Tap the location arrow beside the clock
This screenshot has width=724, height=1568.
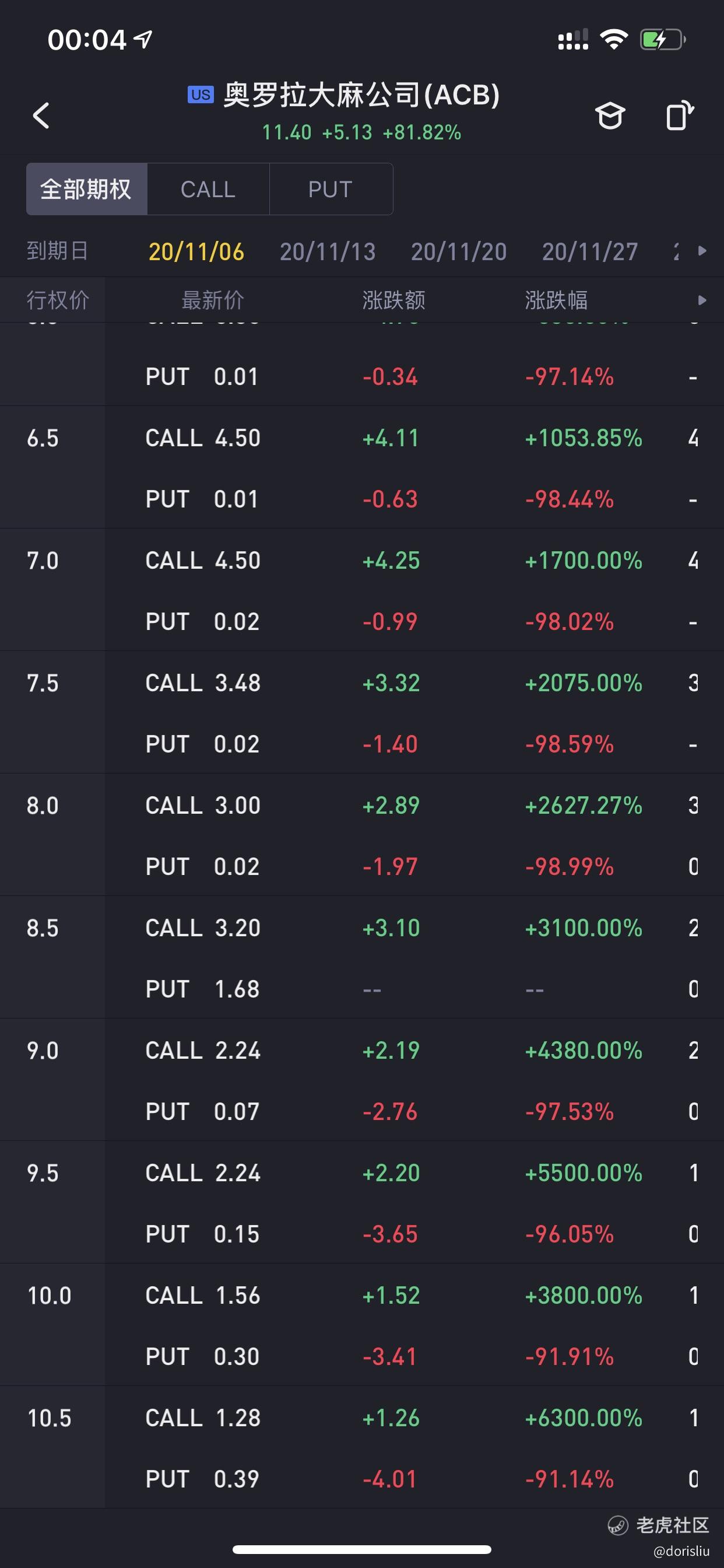(x=143, y=40)
